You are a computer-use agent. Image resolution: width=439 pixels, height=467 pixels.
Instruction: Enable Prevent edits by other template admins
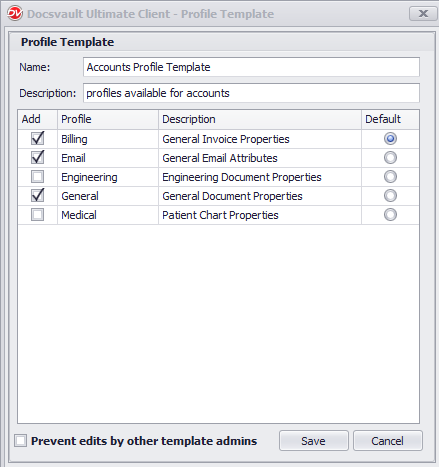[x=21, y=441]
